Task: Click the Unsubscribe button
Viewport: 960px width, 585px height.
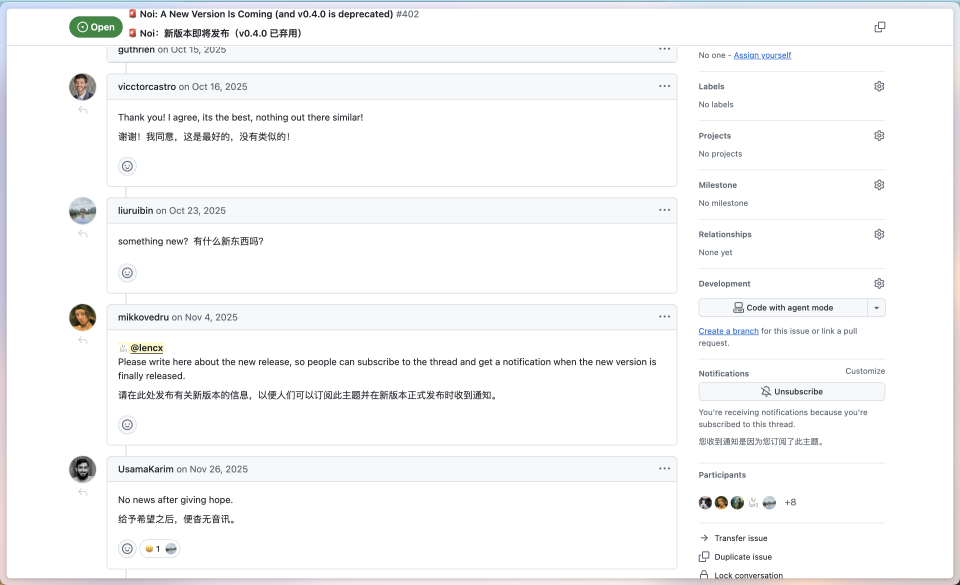Action: click(792, 392)
